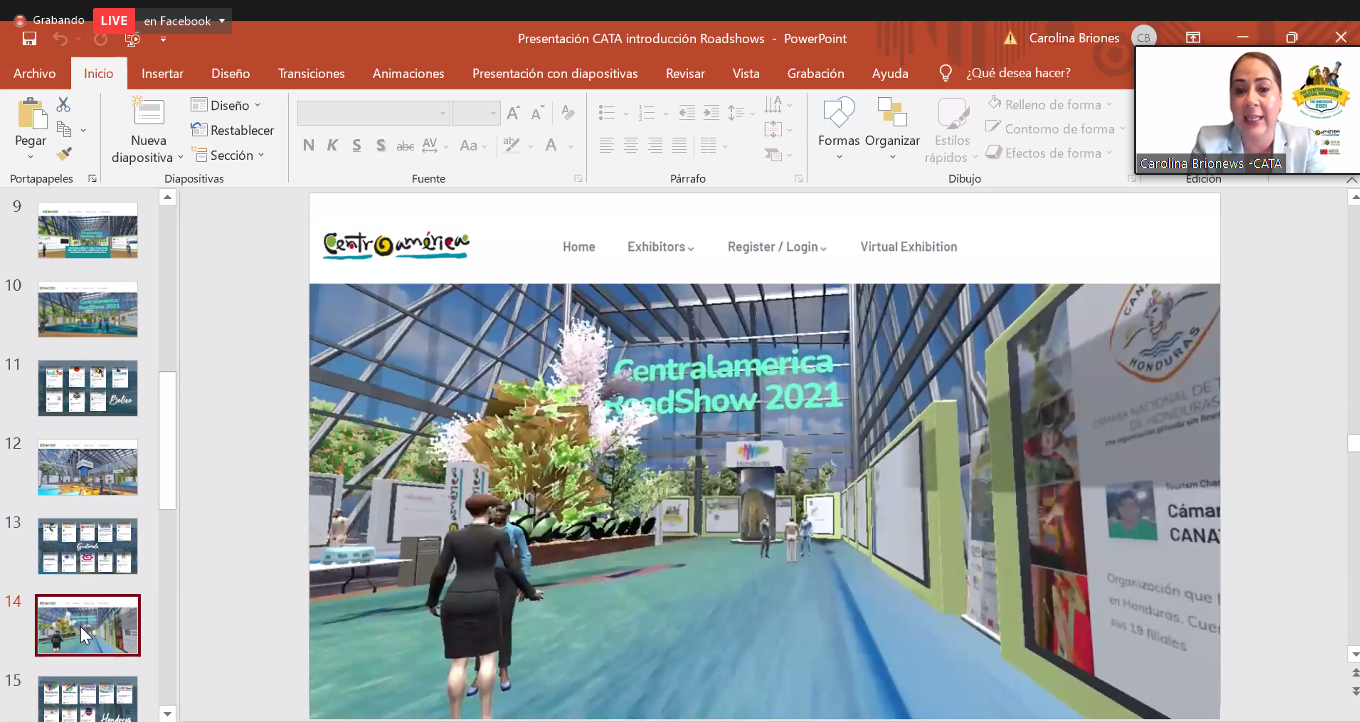Copy selection with the copy icon
The height and width of the screenshot is (722, 1360).
[64, 129]
